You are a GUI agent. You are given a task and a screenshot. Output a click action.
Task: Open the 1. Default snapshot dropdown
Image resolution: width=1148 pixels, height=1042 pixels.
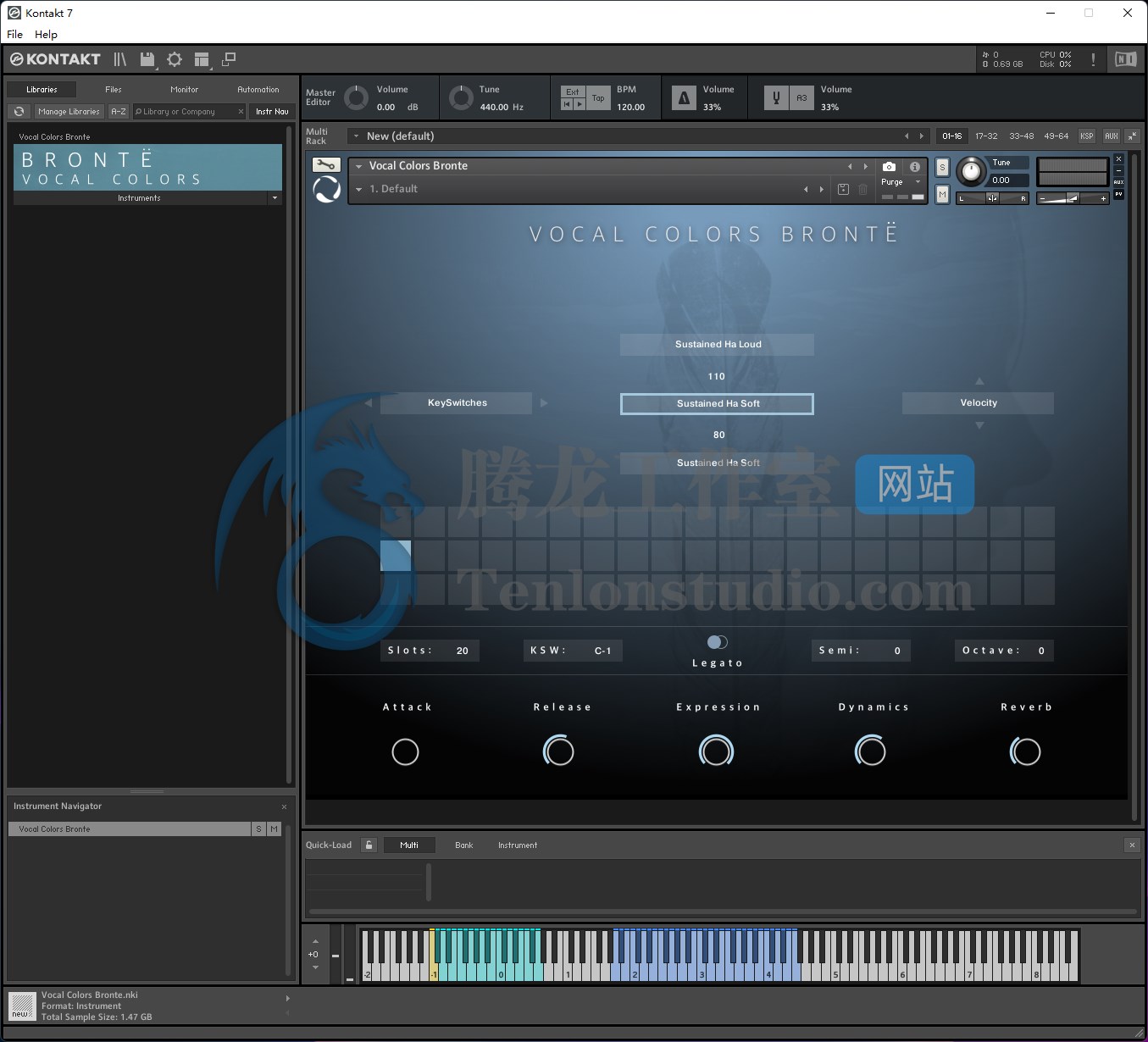359,189
